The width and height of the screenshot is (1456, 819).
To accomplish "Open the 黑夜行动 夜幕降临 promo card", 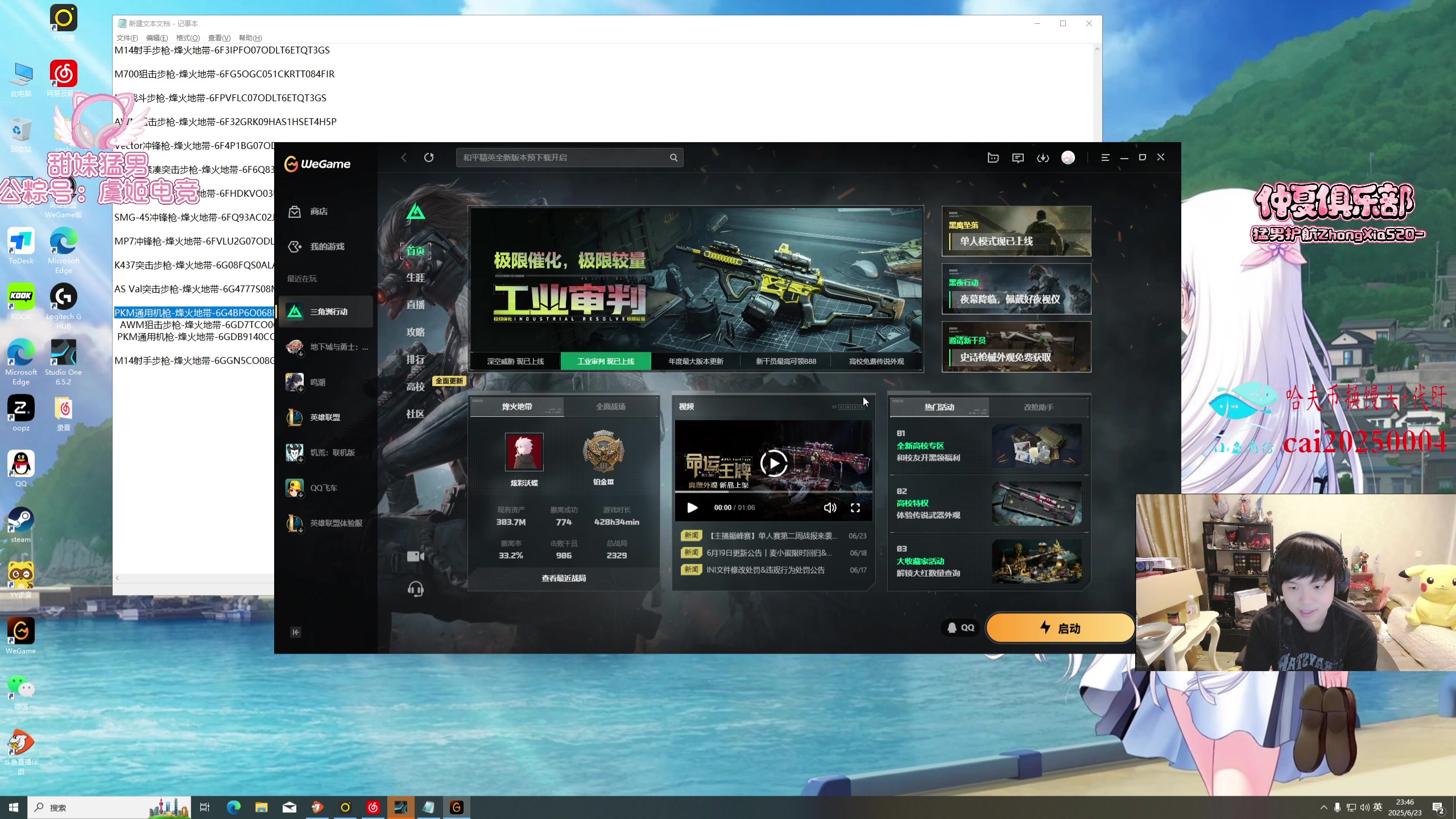I will coord(1016,289).
